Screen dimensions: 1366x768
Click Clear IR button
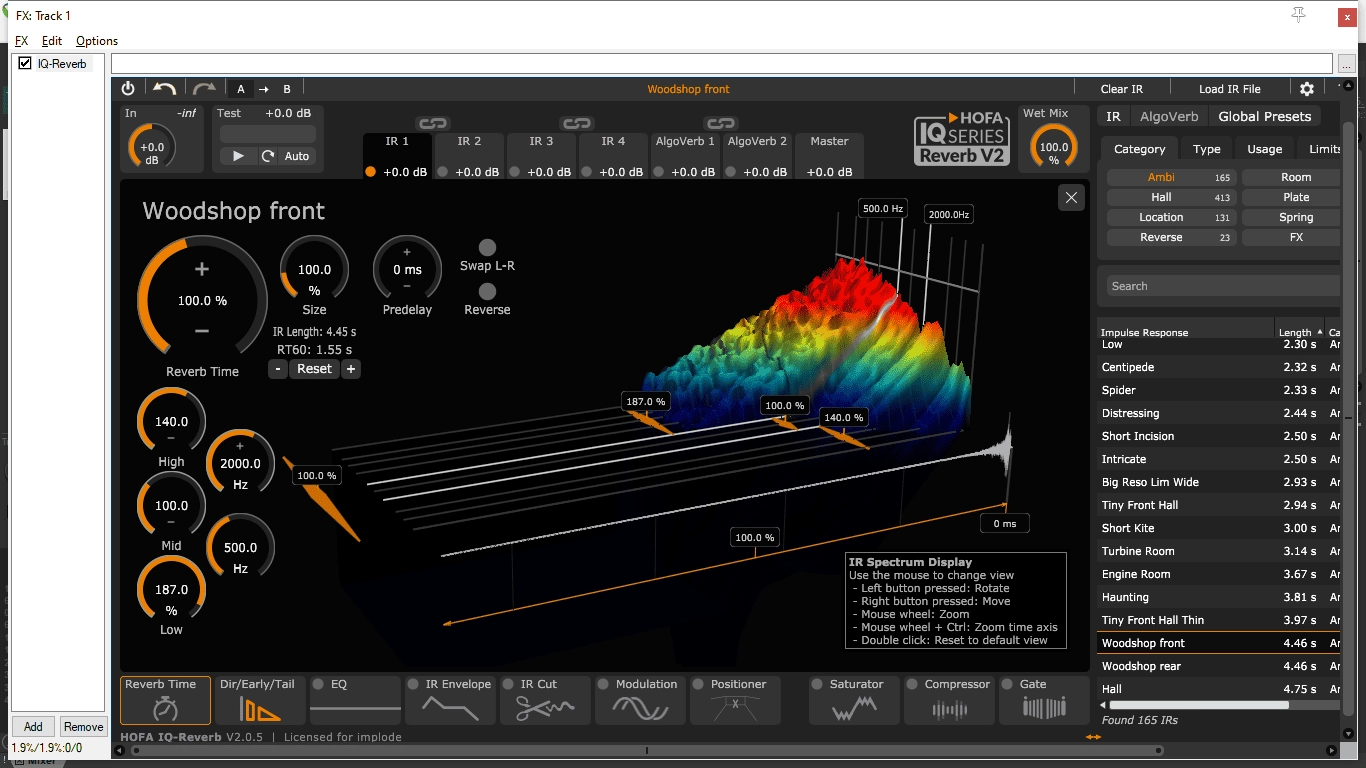(1121, 89)
